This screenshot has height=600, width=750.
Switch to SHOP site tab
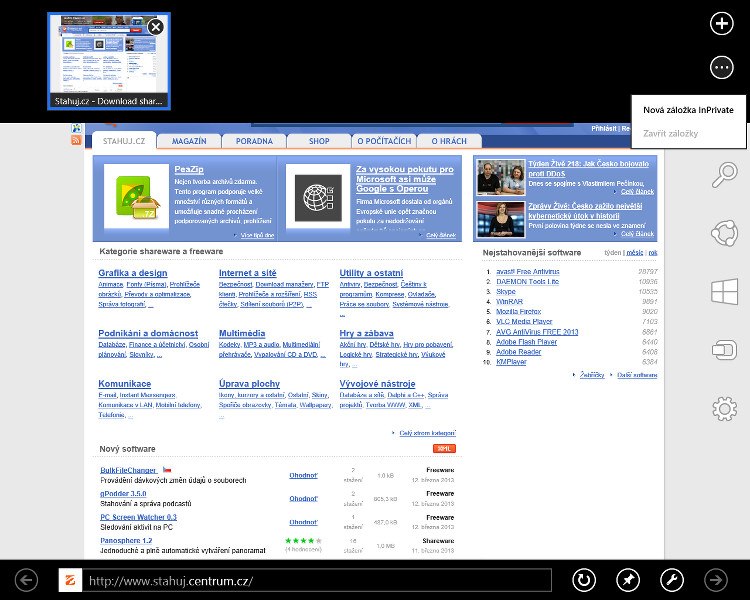coord(319,141)
